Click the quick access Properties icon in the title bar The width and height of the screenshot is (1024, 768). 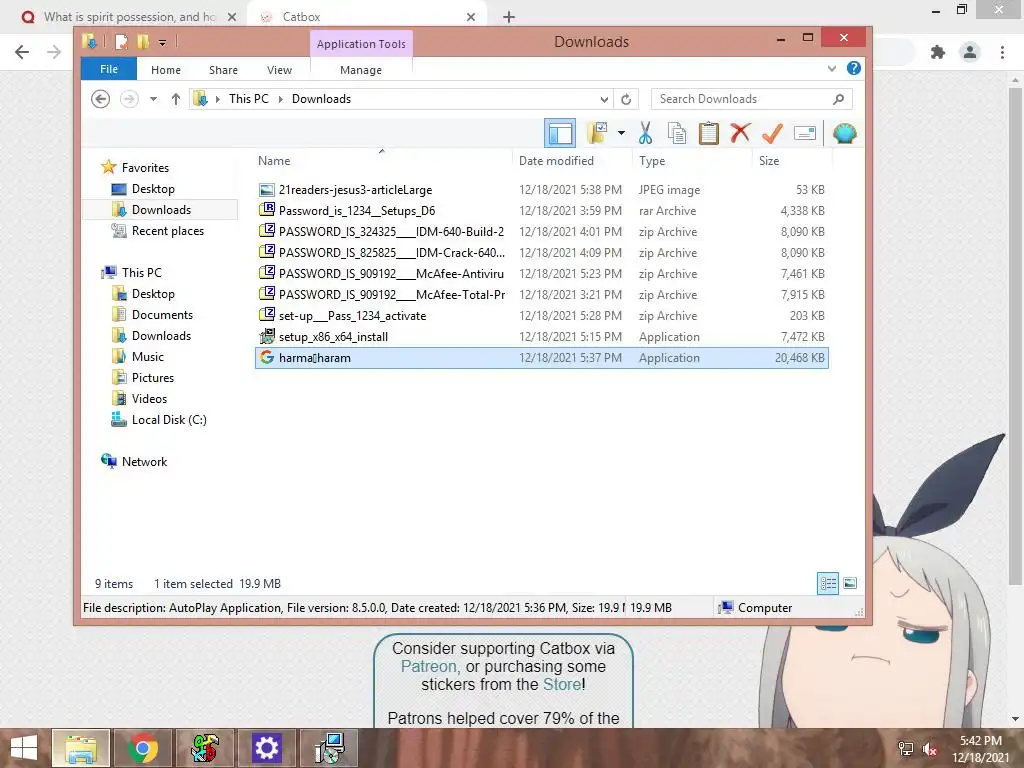[121, 42]
